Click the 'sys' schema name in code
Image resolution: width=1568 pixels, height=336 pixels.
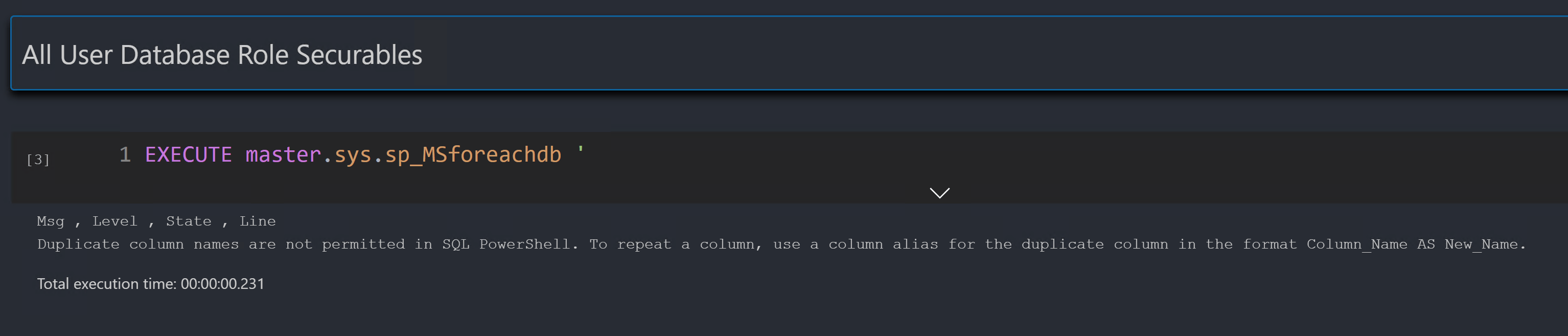353,154
